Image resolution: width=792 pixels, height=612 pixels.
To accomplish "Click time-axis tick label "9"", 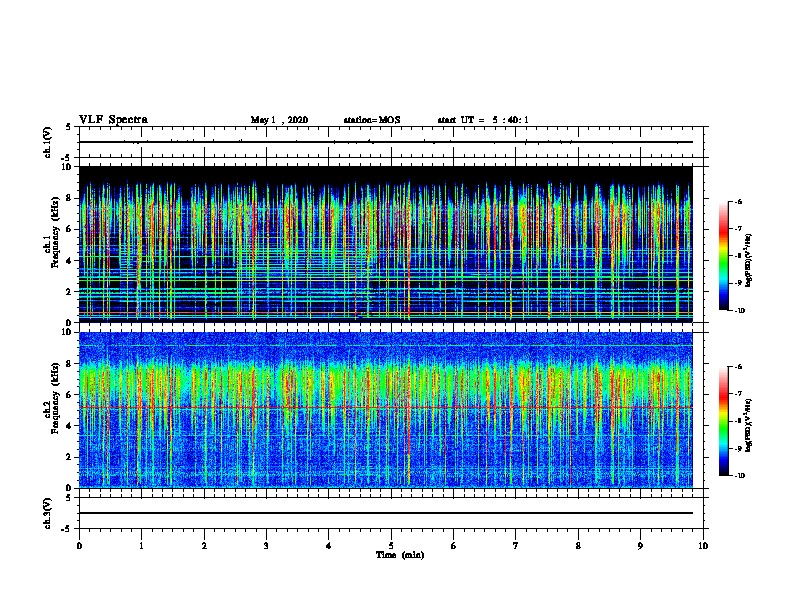I will coord(640,545).
